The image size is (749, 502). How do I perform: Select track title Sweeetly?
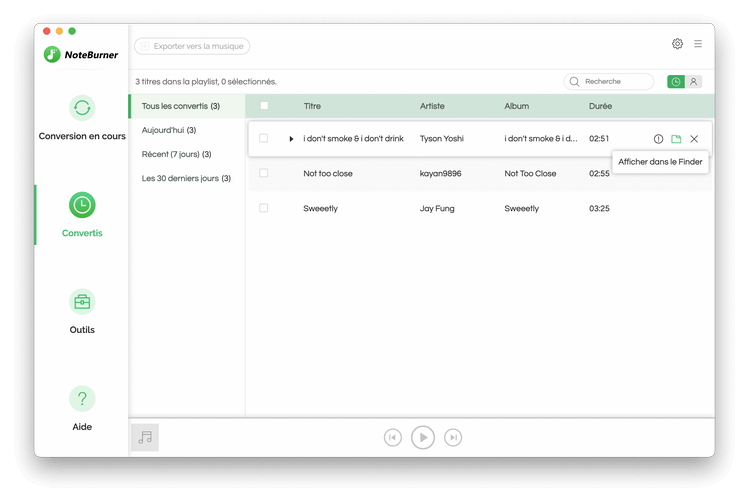pos(320,209)
